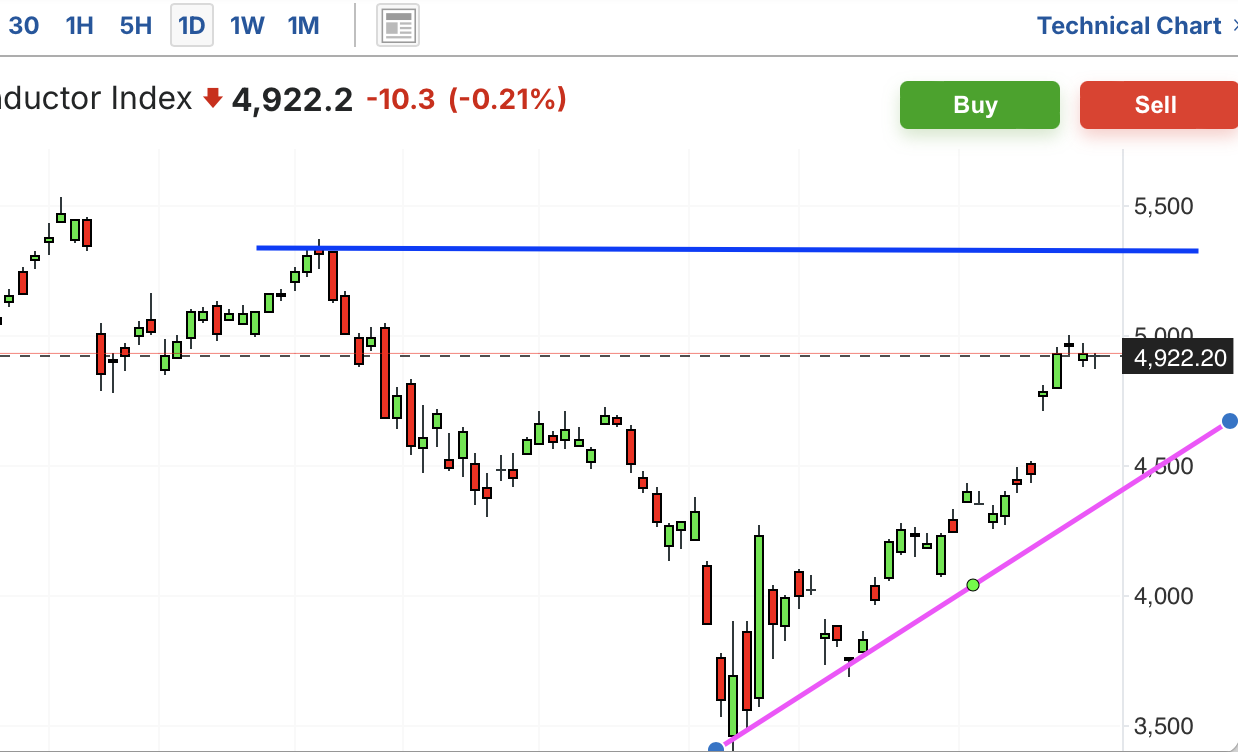Grab the green midpoint handle on trendline

coord(973,584)
